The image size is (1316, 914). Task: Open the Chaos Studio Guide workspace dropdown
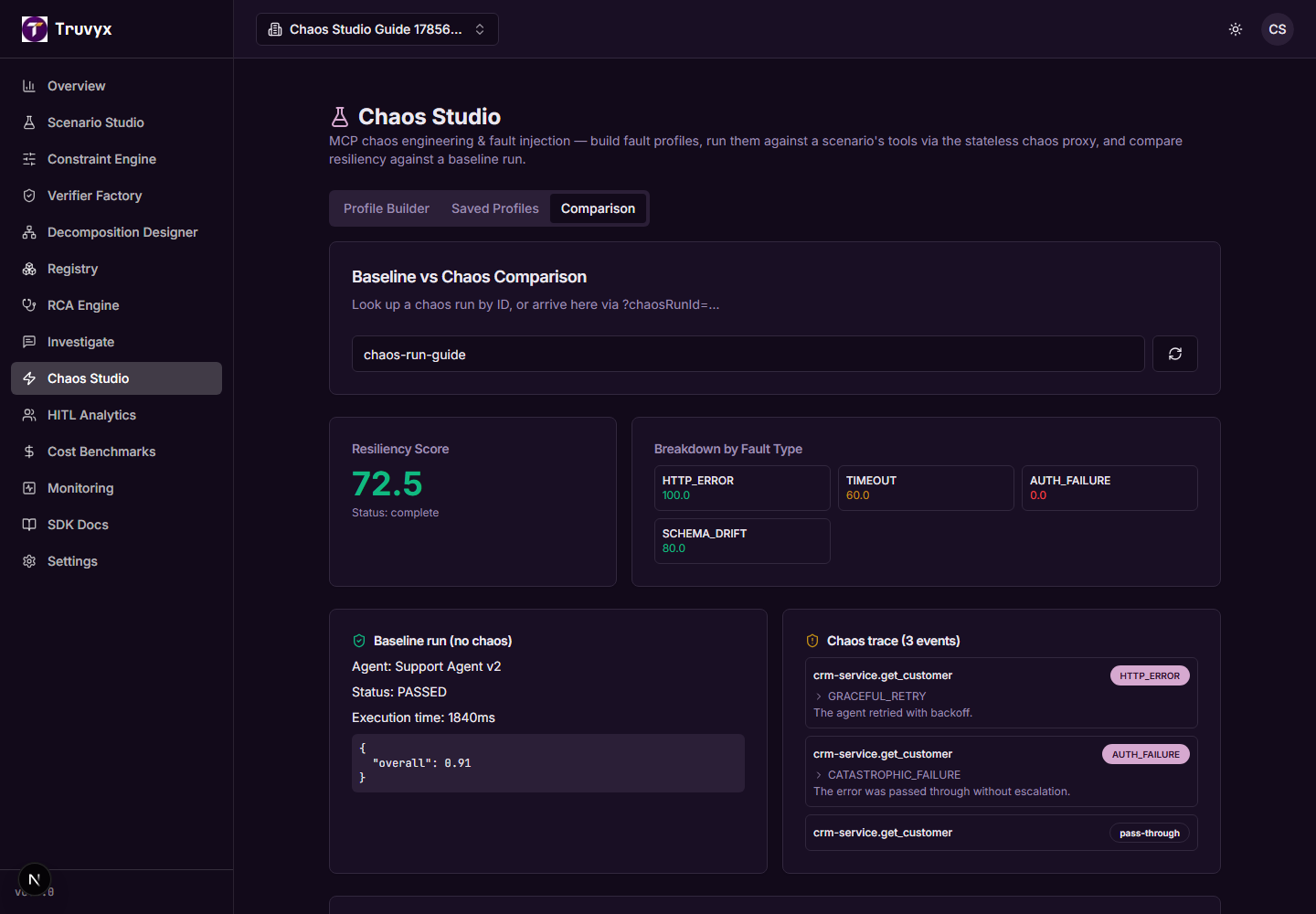tap(377, 29)
